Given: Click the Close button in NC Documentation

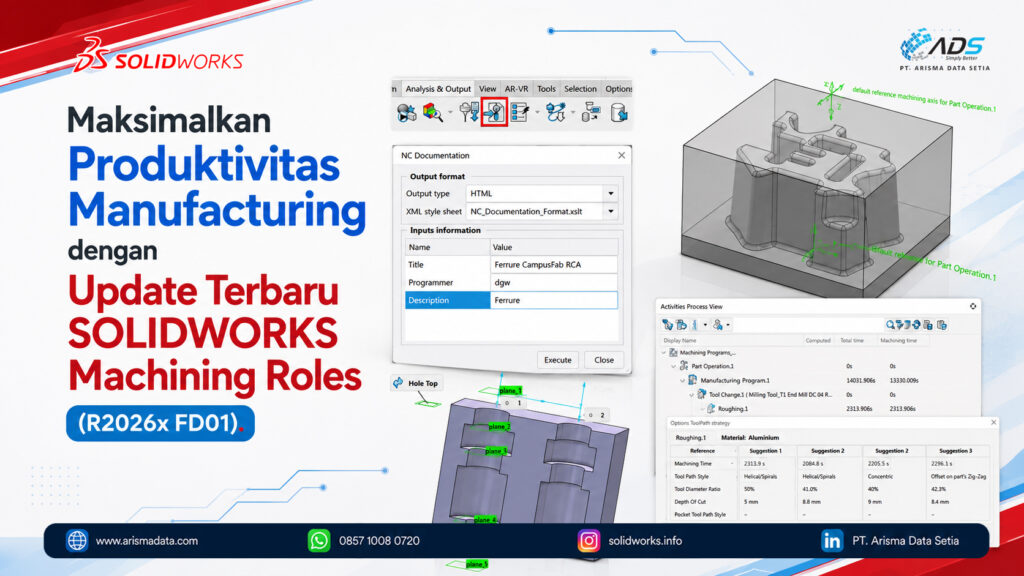Looking at the screenshot, I should (x=603, y=360).
